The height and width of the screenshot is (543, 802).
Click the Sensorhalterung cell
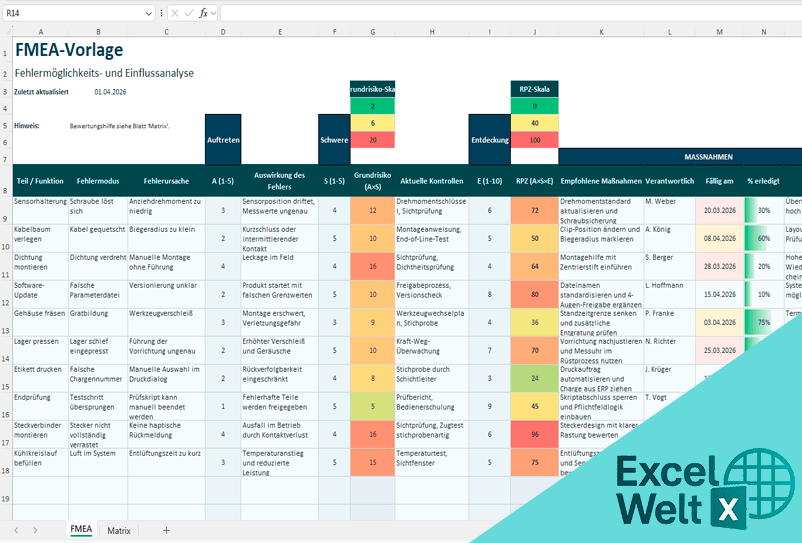tap(40, 210)
